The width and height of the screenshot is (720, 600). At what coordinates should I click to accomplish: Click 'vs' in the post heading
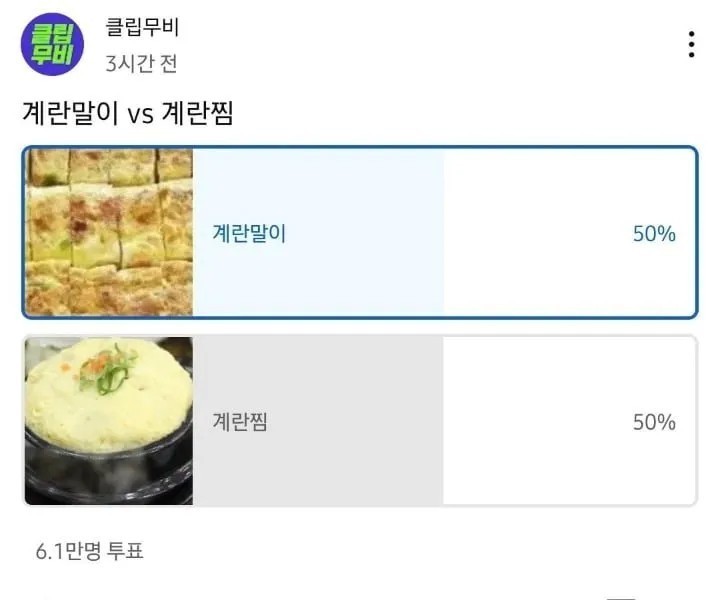tap(139, 115)
